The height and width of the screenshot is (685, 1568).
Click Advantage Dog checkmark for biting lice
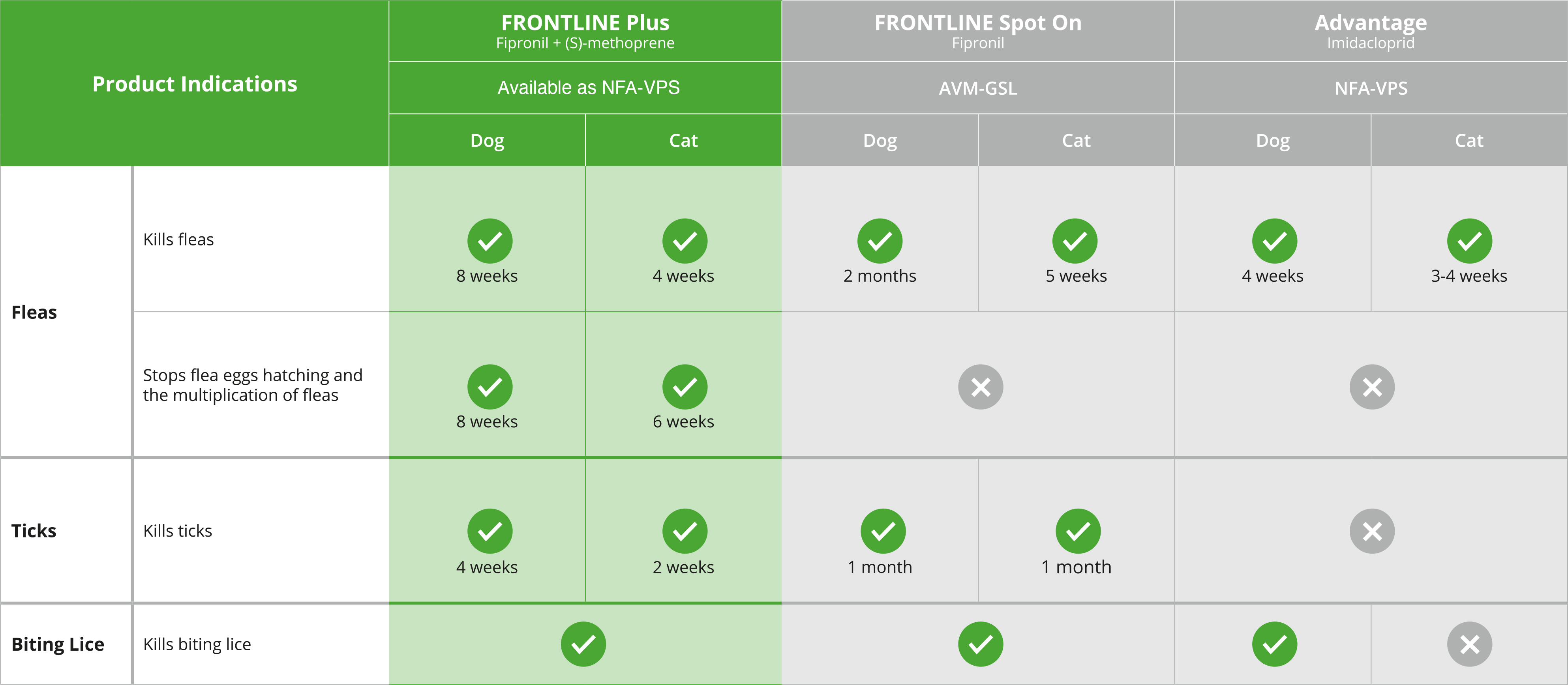(1275, 644)
